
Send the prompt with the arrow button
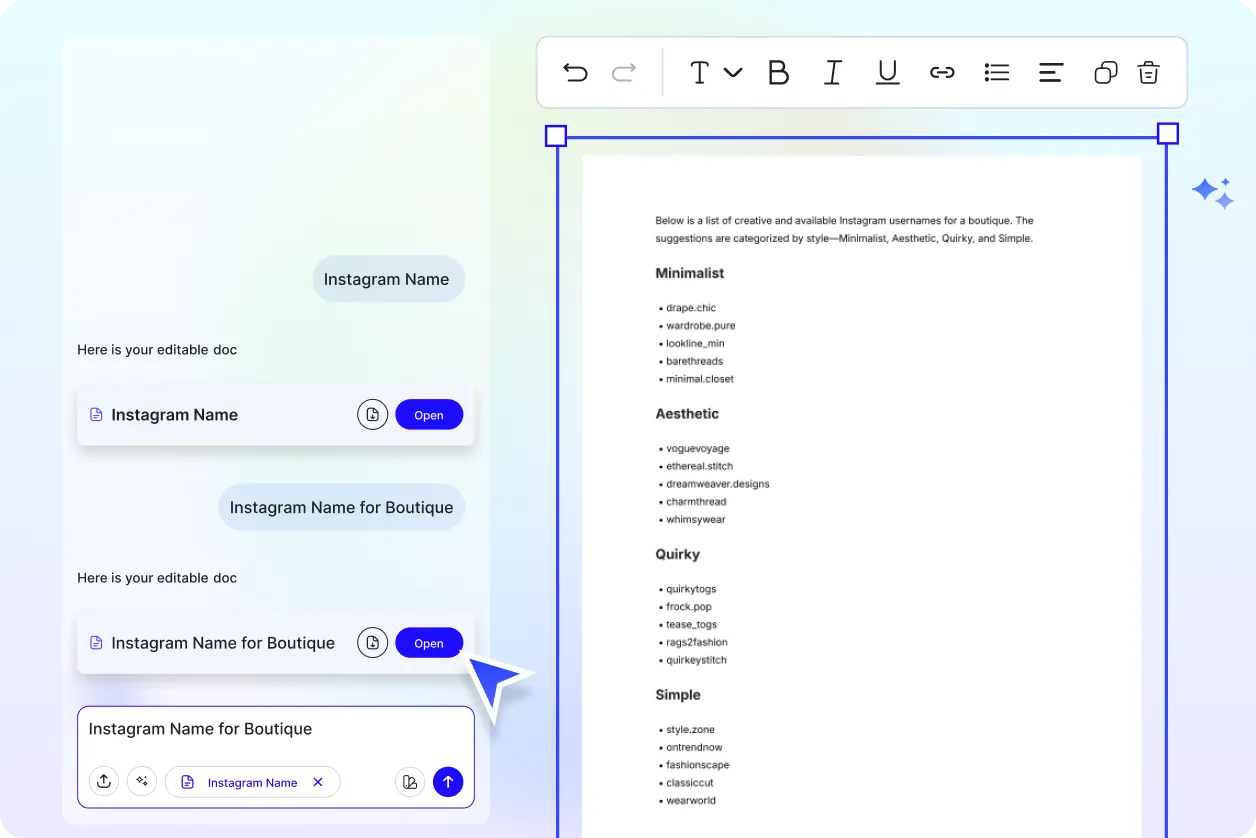[448, 782]
